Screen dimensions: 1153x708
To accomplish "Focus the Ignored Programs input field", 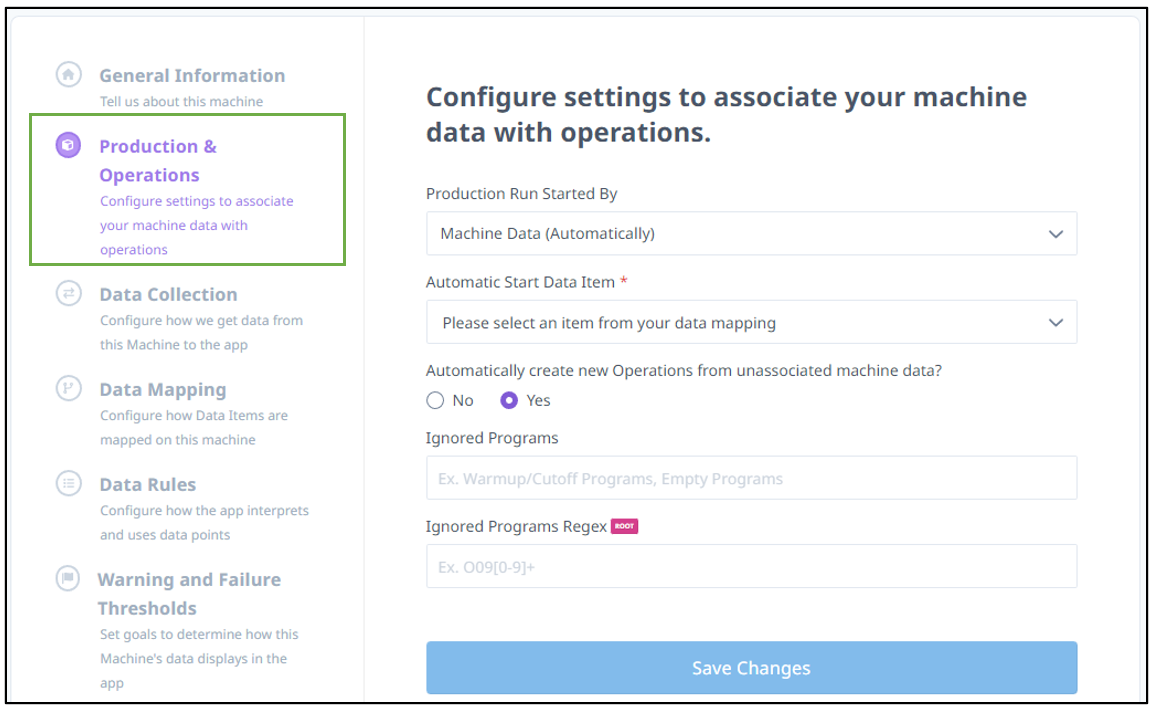I will pyautogui.click(x=752, y=478).
